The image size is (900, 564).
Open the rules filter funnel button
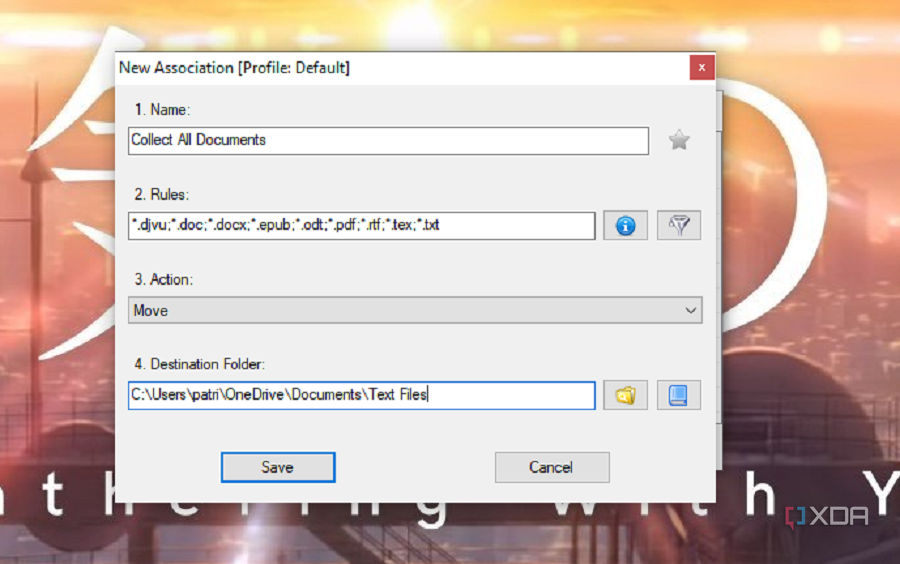(x=678, y=225)
